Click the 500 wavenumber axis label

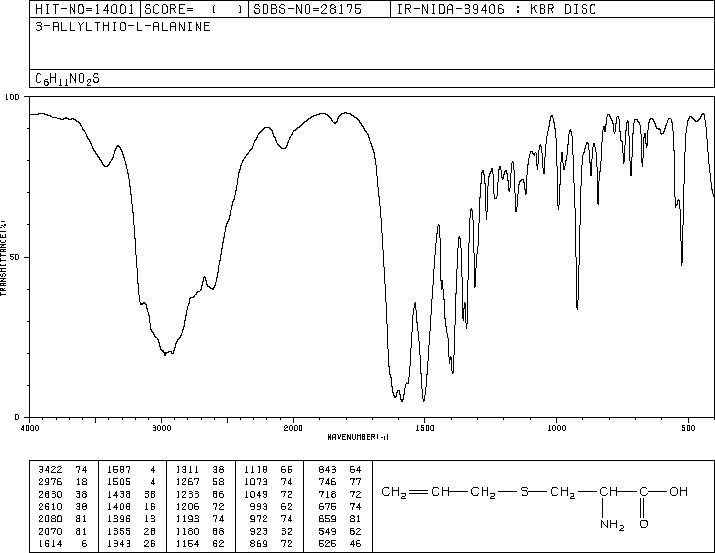pyautogui.click(x=688, y=428)
